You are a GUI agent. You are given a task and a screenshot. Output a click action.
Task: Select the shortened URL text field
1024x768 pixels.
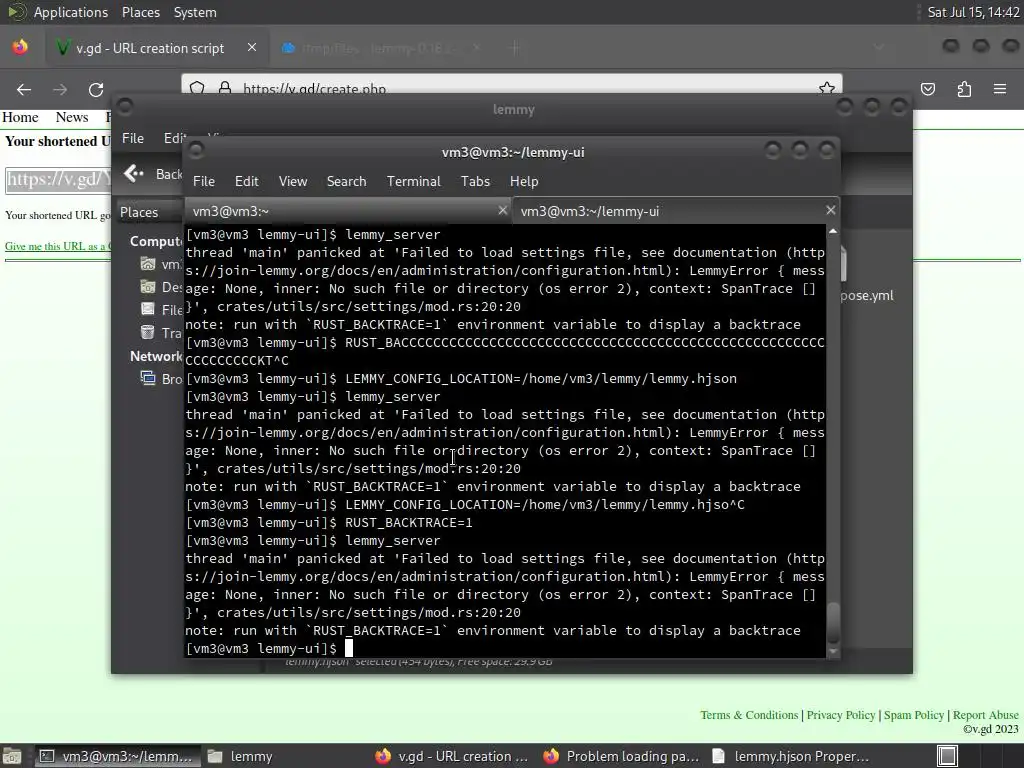click(59, 180)
